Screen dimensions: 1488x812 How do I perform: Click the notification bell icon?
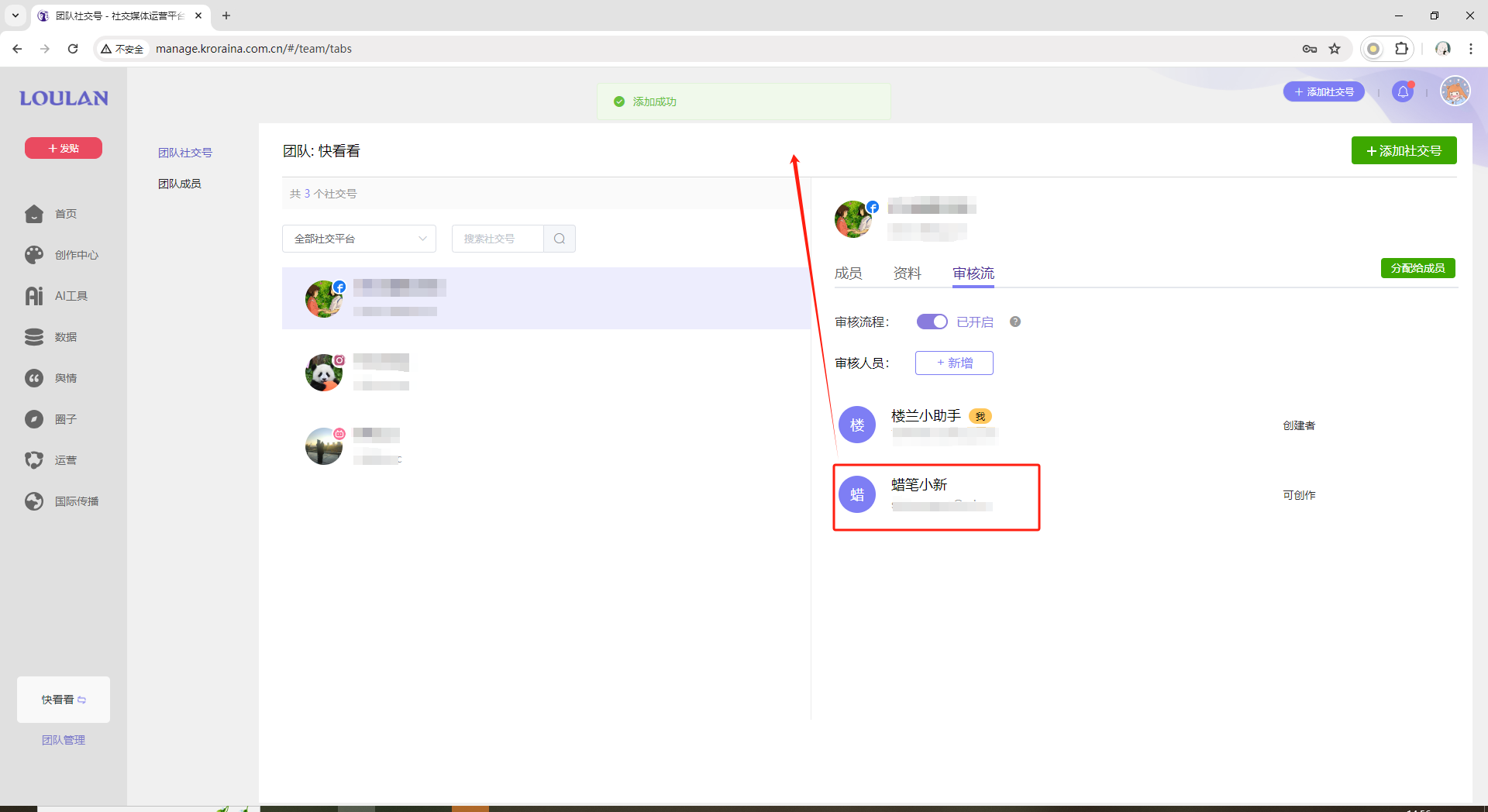(x=1403, y=92)
